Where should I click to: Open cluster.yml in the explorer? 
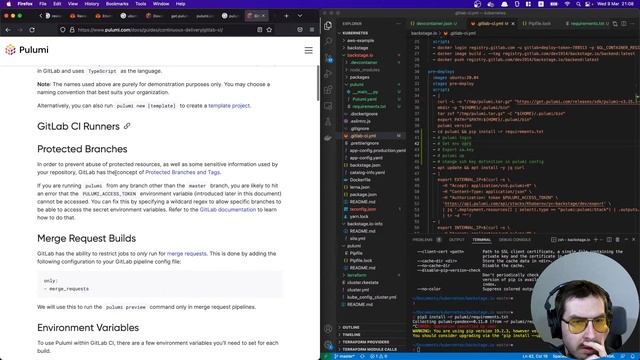pyautogui.click(x=358, y=290)
